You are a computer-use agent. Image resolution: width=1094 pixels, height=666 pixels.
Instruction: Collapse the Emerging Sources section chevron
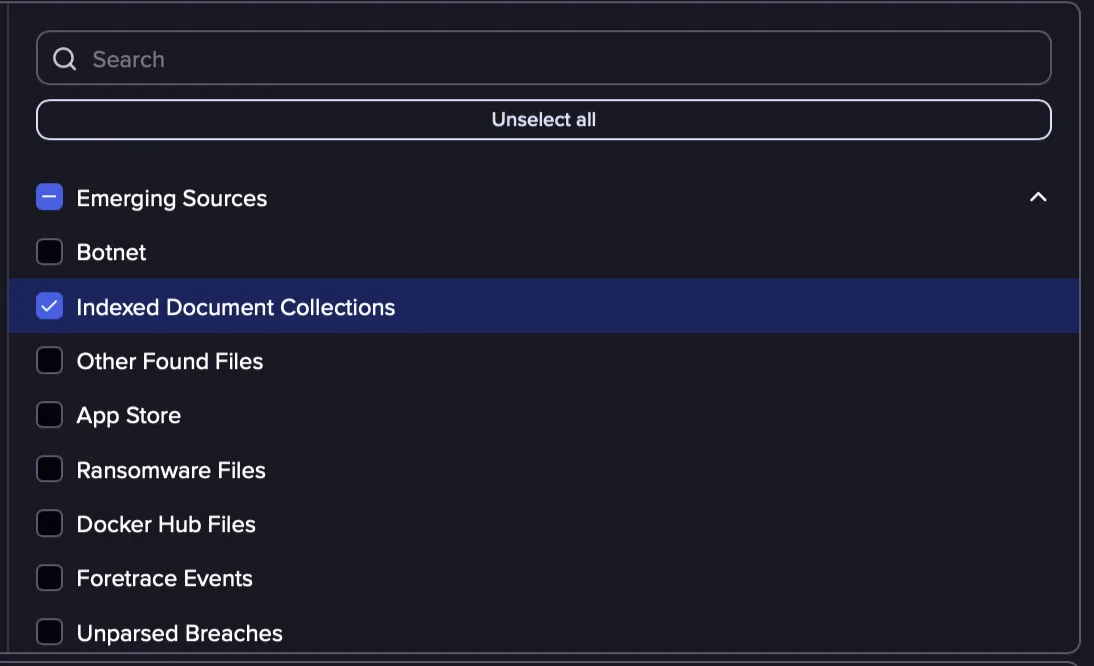click(1038, 197)
